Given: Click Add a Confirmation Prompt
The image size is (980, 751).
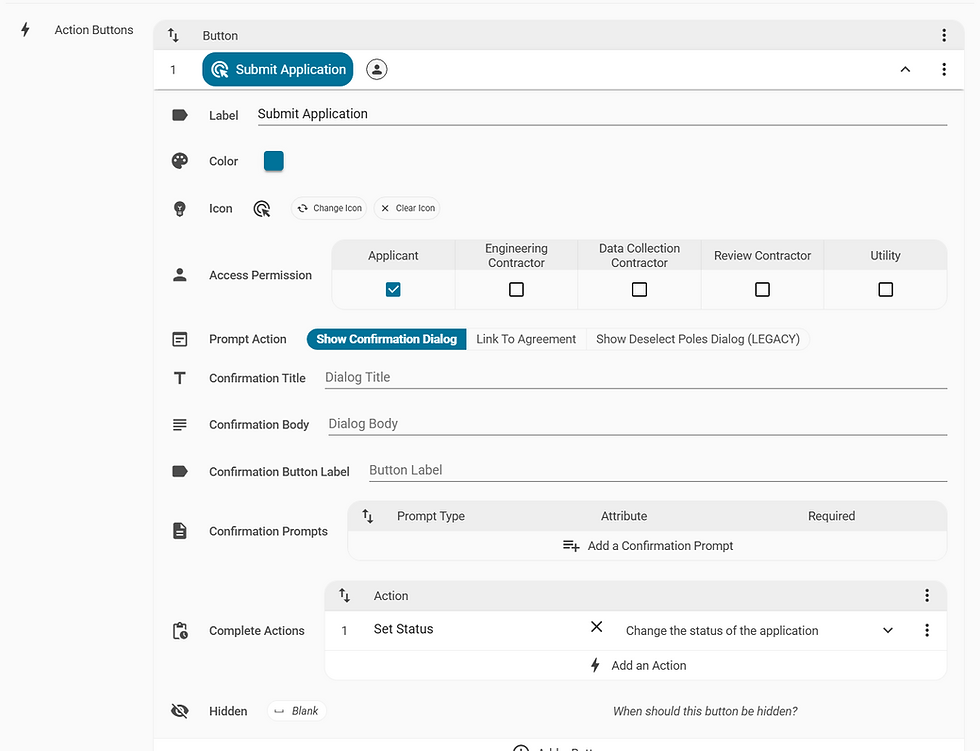Looking at the screenshot, I should (x=648, y=545).
